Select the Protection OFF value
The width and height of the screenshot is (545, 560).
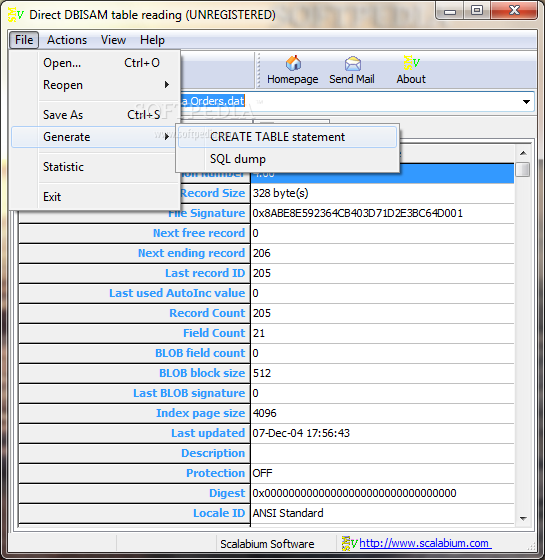[x=382, y=473]
